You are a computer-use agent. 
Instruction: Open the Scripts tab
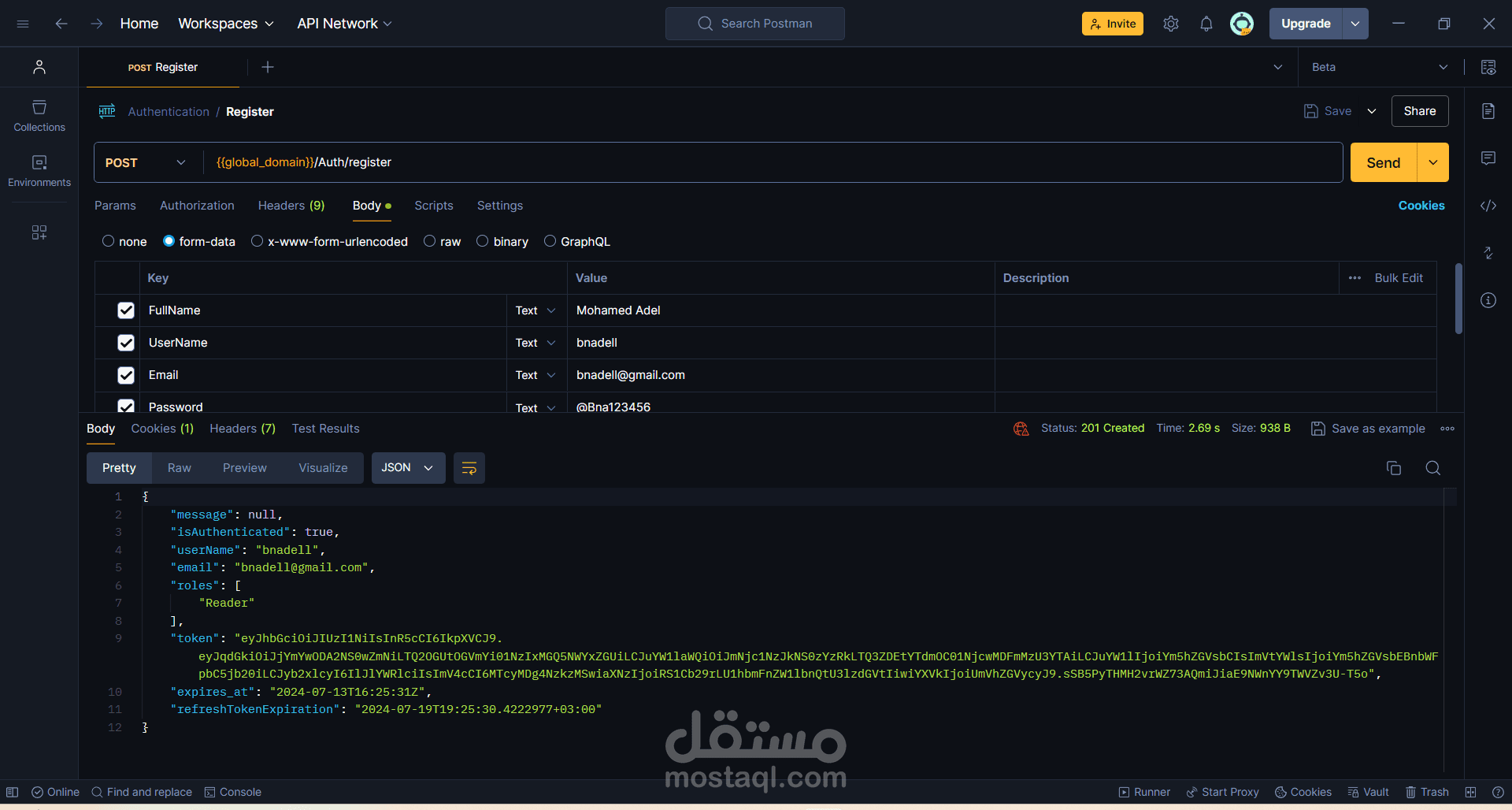(434, 206)
